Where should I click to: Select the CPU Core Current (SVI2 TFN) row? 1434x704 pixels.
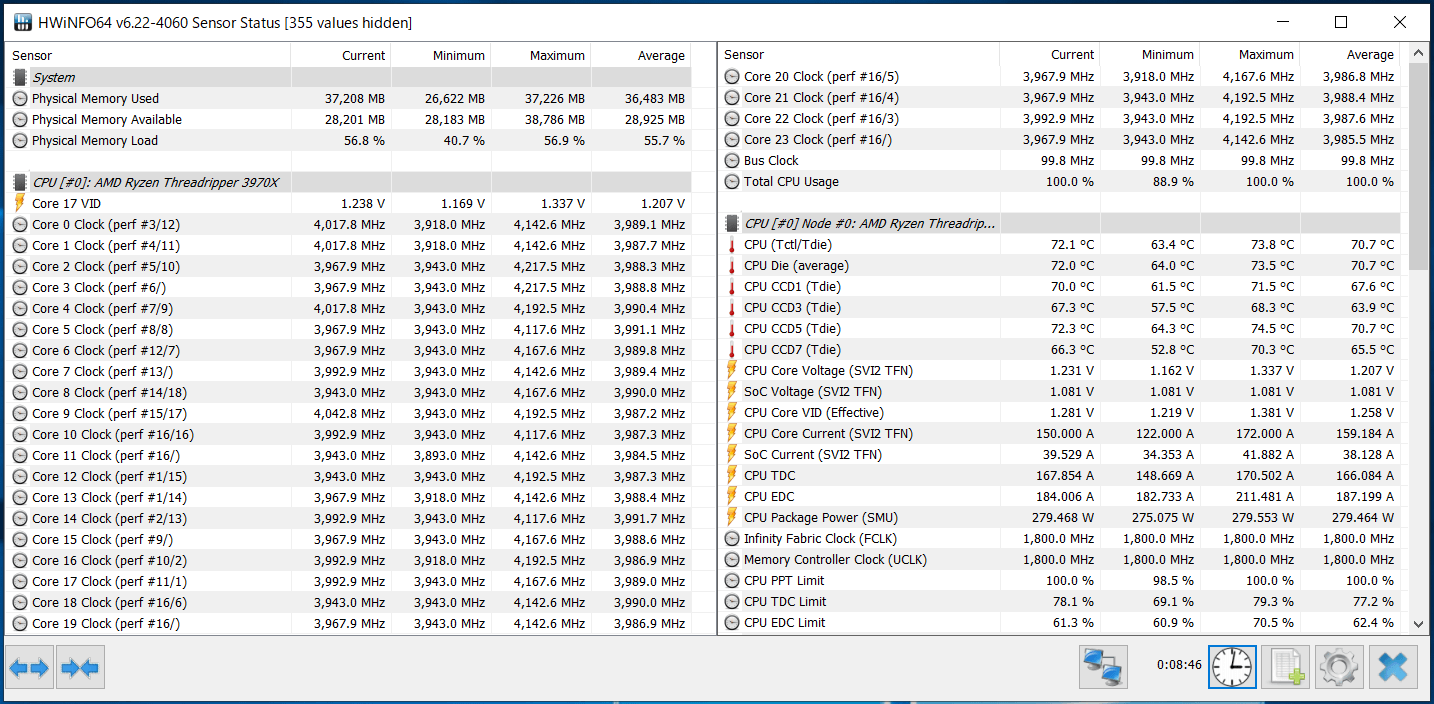click(x=1059, y=434)
